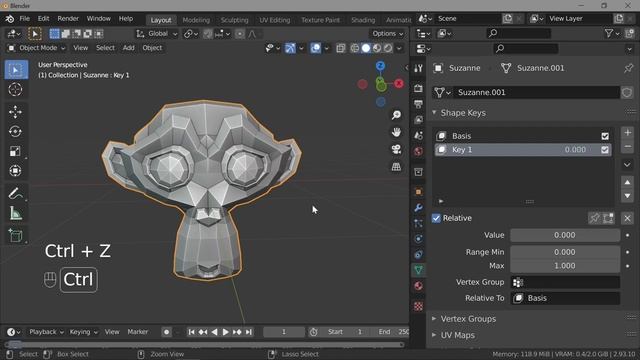Open the Edit menu
The width and height of the screenshot is (640, 360).
(x=43, y=19)
